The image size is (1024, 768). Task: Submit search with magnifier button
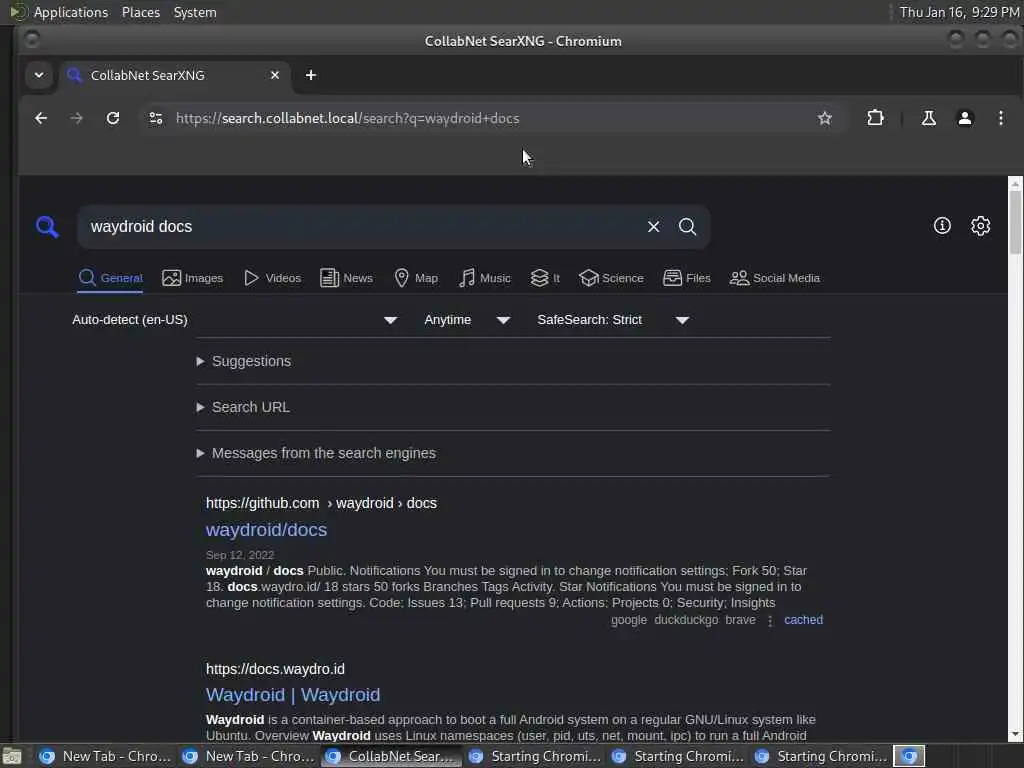pos(687,227)
